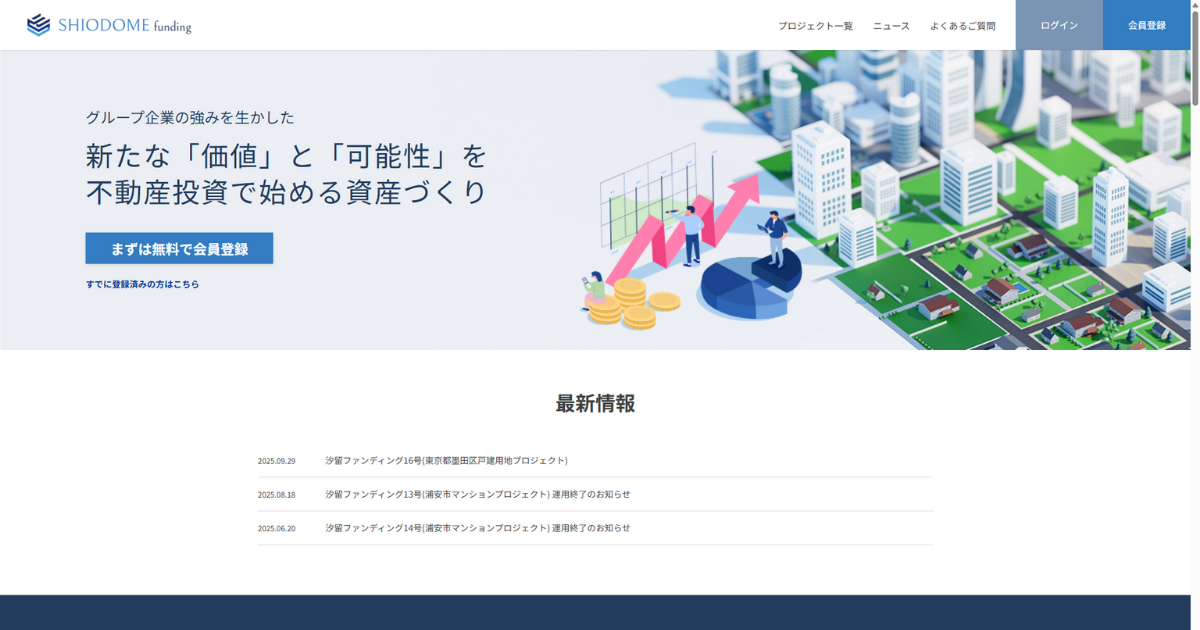Follow the すでに登録済みの方はこちら link

pos(143,284)
